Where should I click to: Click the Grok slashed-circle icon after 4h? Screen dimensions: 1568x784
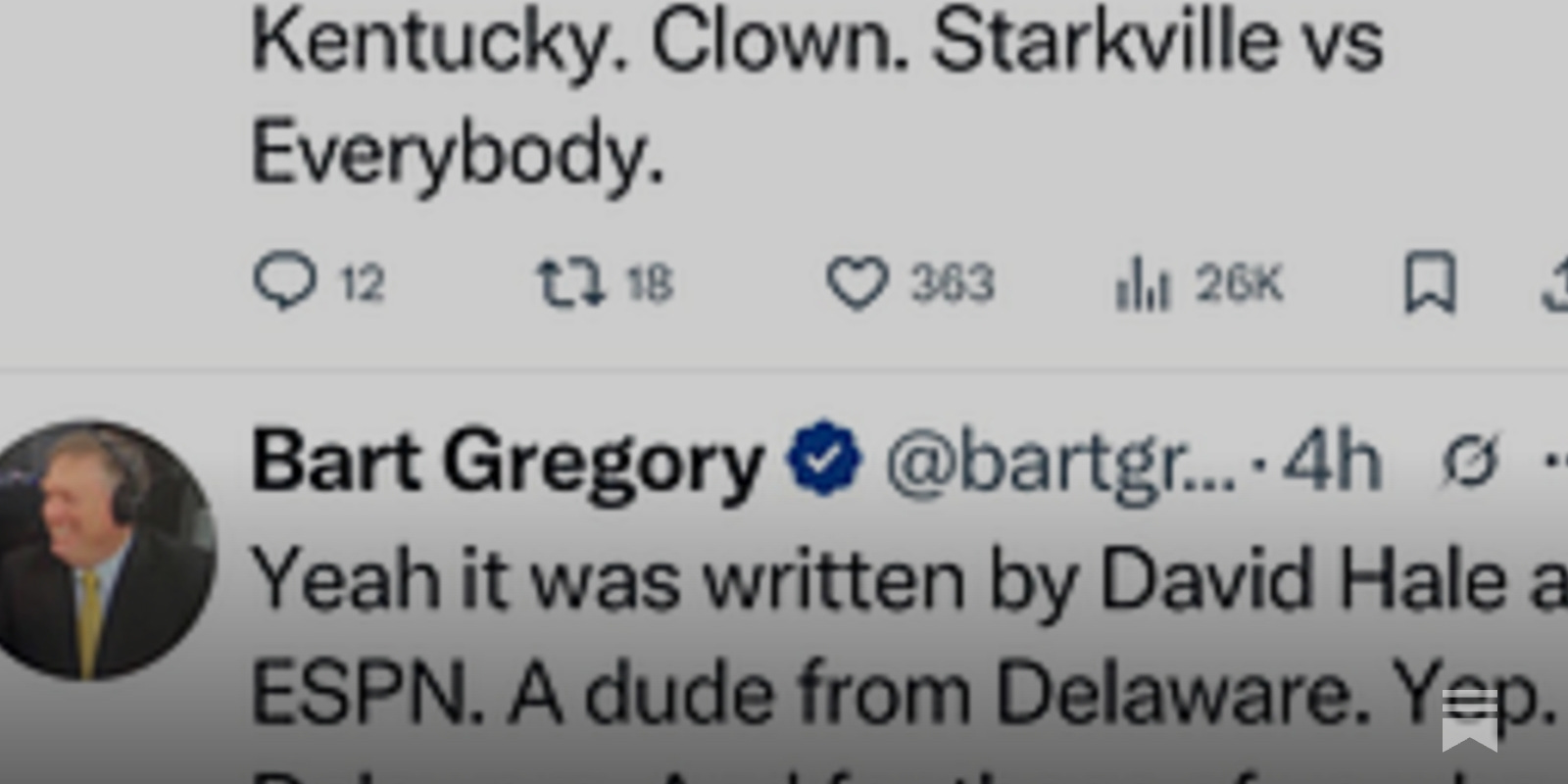tap(1471, 461)
